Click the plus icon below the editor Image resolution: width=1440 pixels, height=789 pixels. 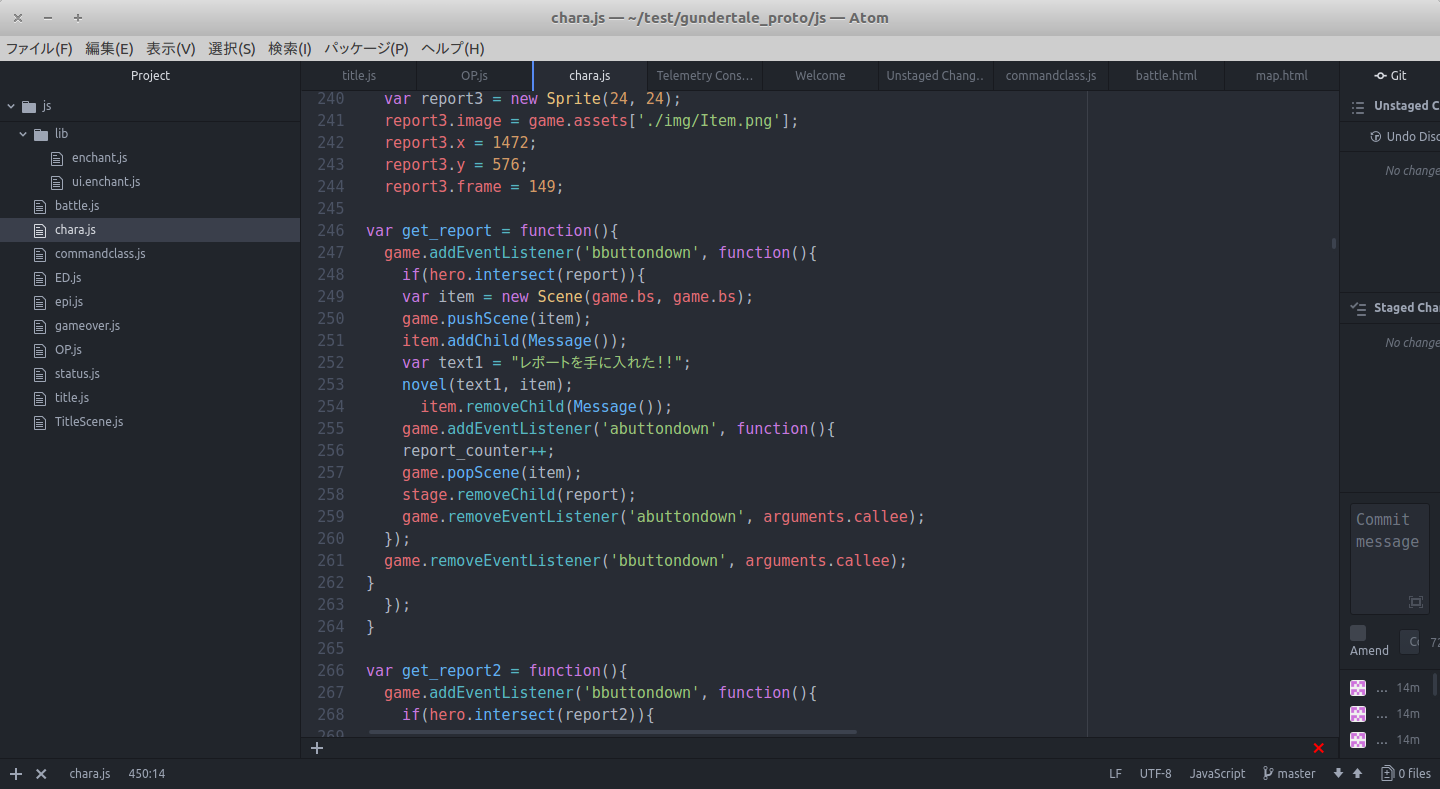[x=317, y=747]
